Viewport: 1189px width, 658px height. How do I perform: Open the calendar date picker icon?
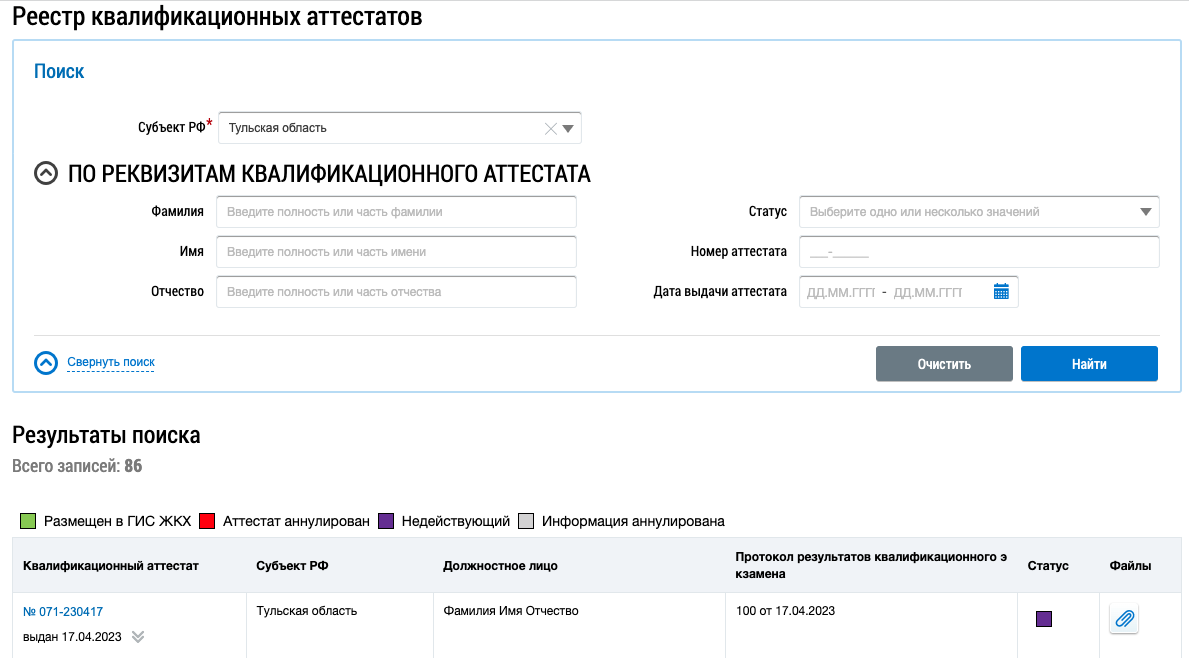tap(1001, 292)
